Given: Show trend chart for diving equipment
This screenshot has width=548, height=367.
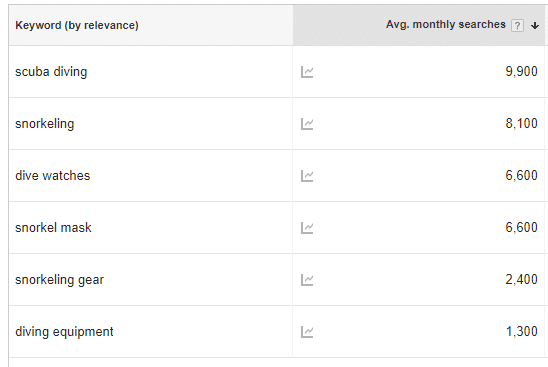Looking at the screenshot, I should coord(307,332).
